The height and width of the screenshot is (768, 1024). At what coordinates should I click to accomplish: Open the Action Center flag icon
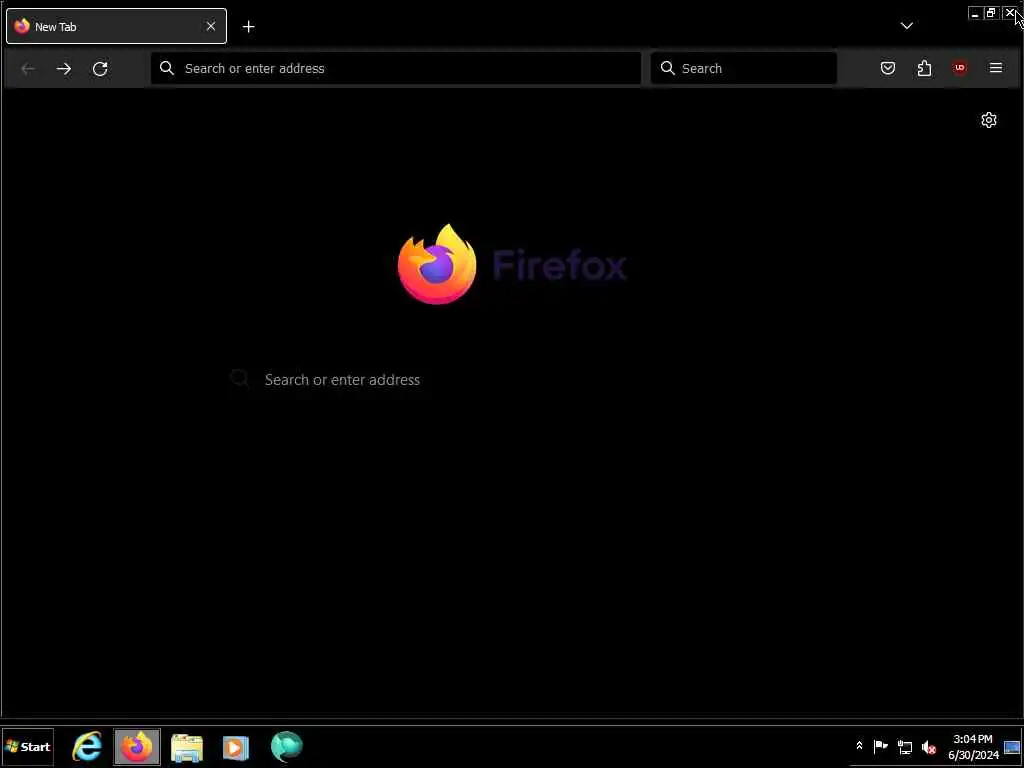[x=880, y=746]
